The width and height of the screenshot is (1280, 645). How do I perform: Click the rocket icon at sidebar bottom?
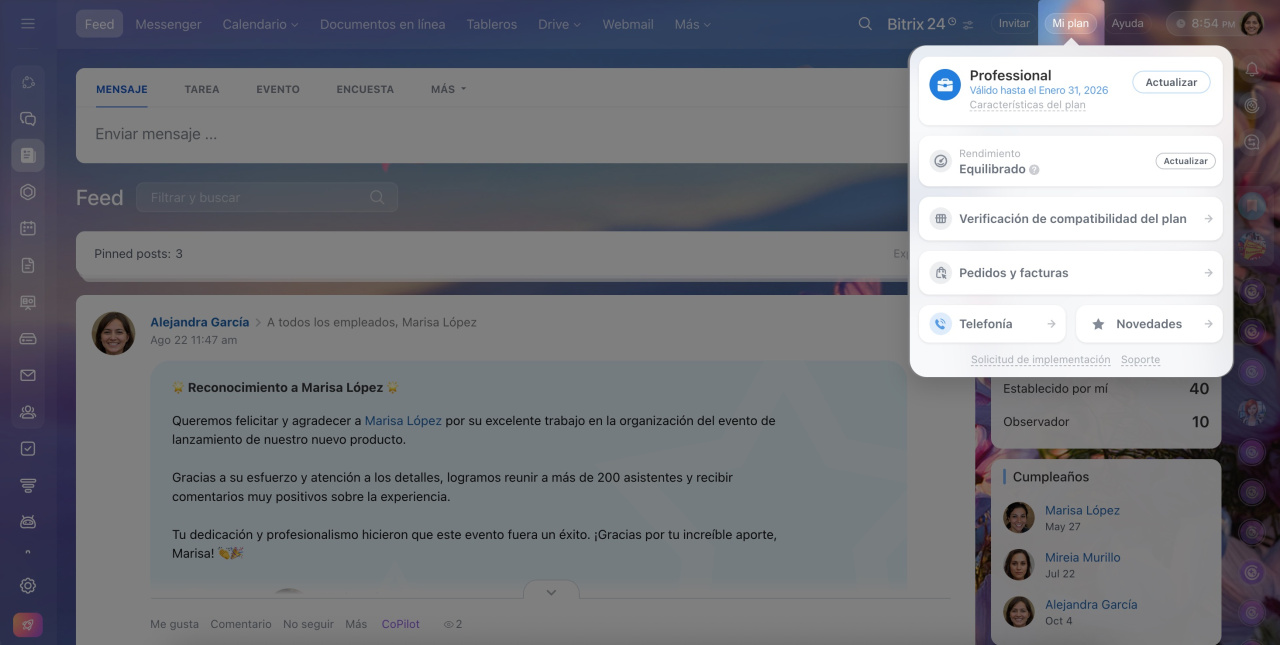[x=28, y=625]
